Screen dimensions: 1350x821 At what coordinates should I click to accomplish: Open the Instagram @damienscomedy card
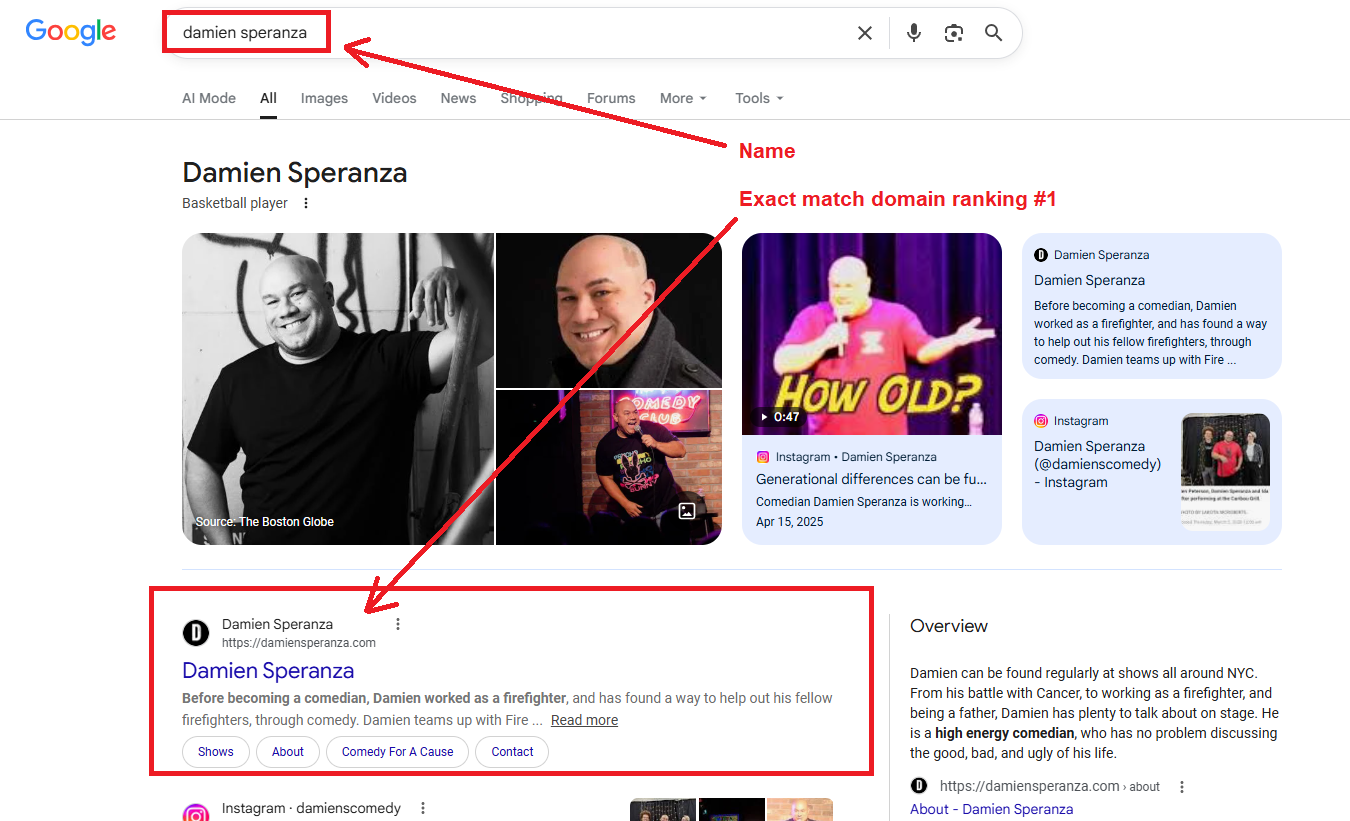point(1152,472)
